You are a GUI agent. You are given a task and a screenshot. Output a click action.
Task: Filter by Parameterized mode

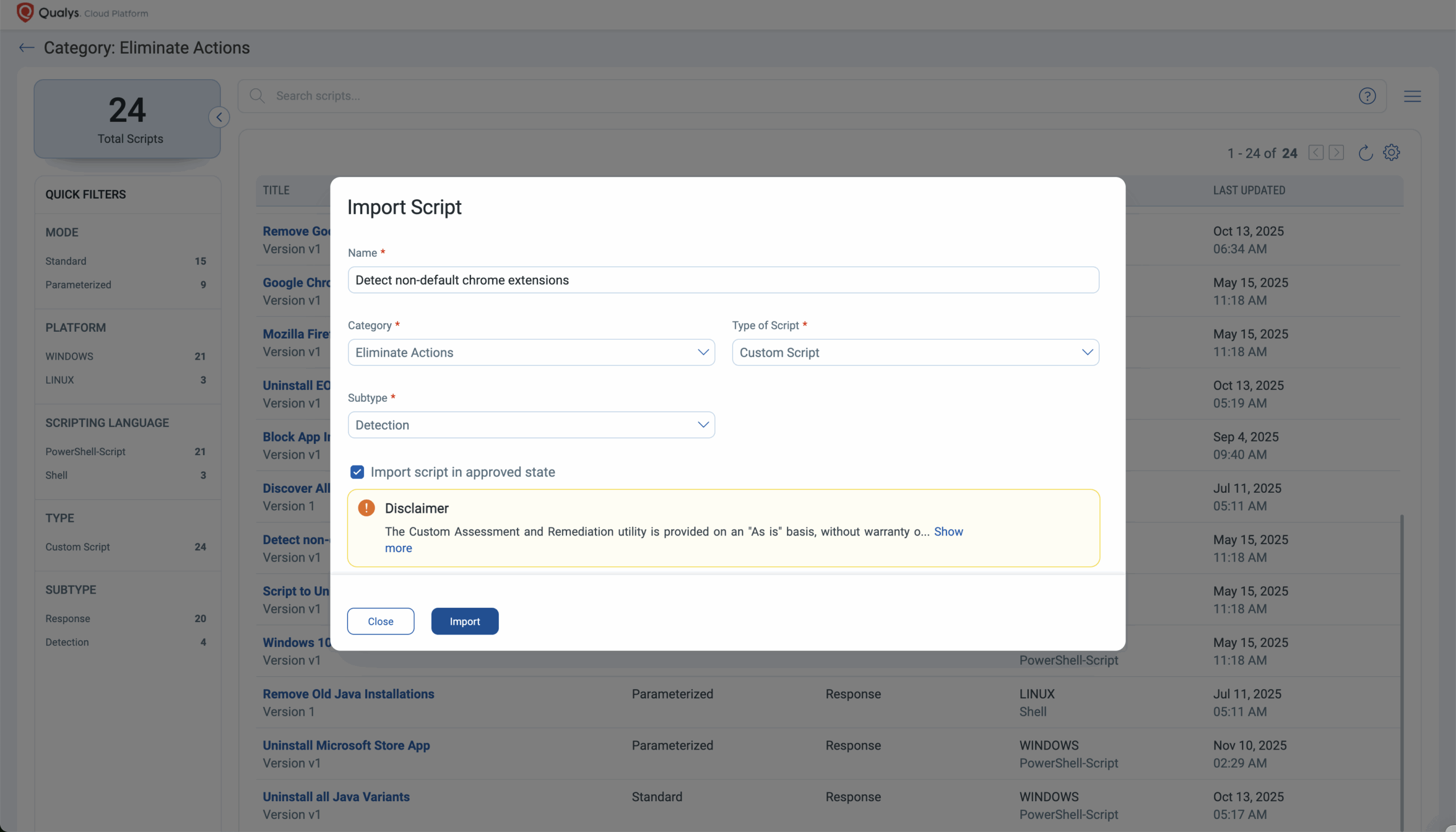coord(78,285)
